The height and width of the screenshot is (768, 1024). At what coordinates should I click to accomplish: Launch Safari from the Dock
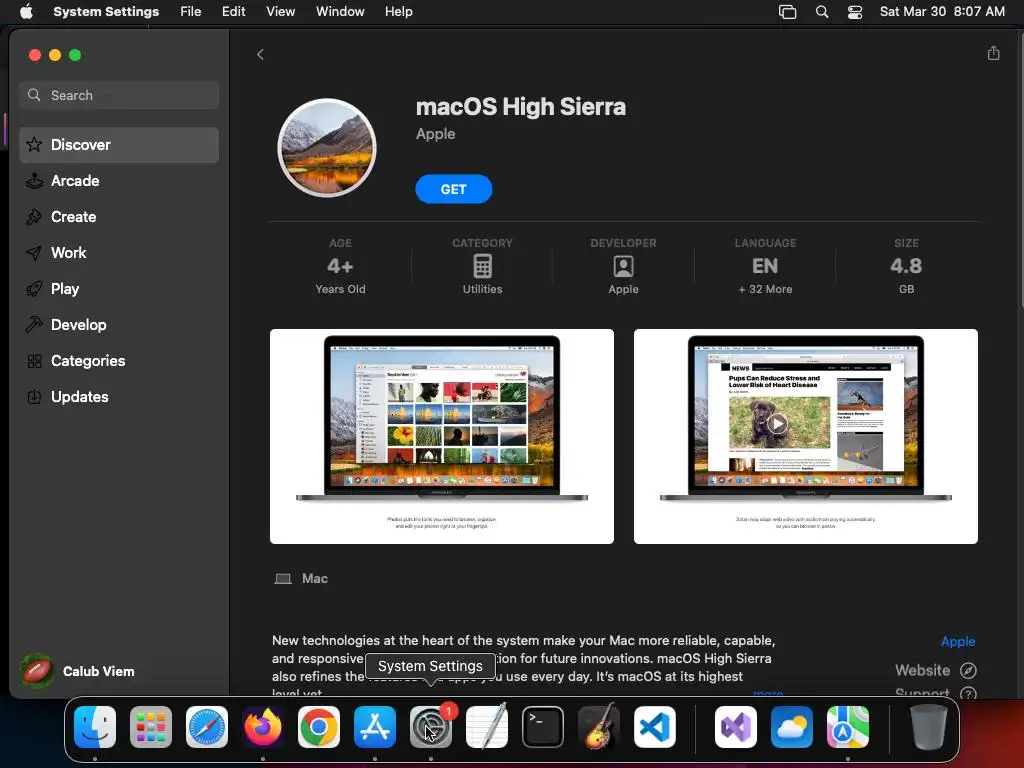(207, 727)
